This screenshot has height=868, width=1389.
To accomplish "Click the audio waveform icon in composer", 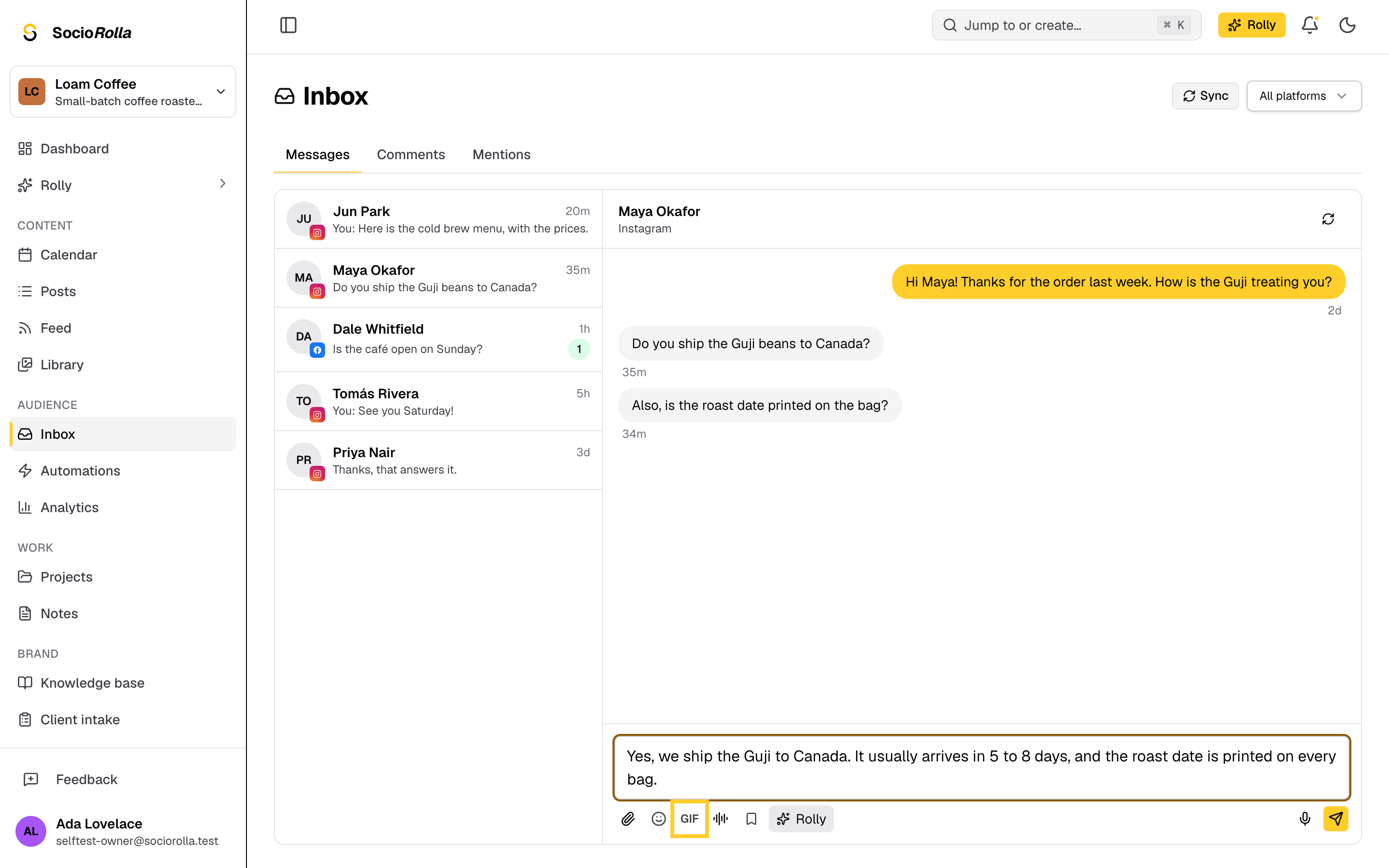I will 721,819.
